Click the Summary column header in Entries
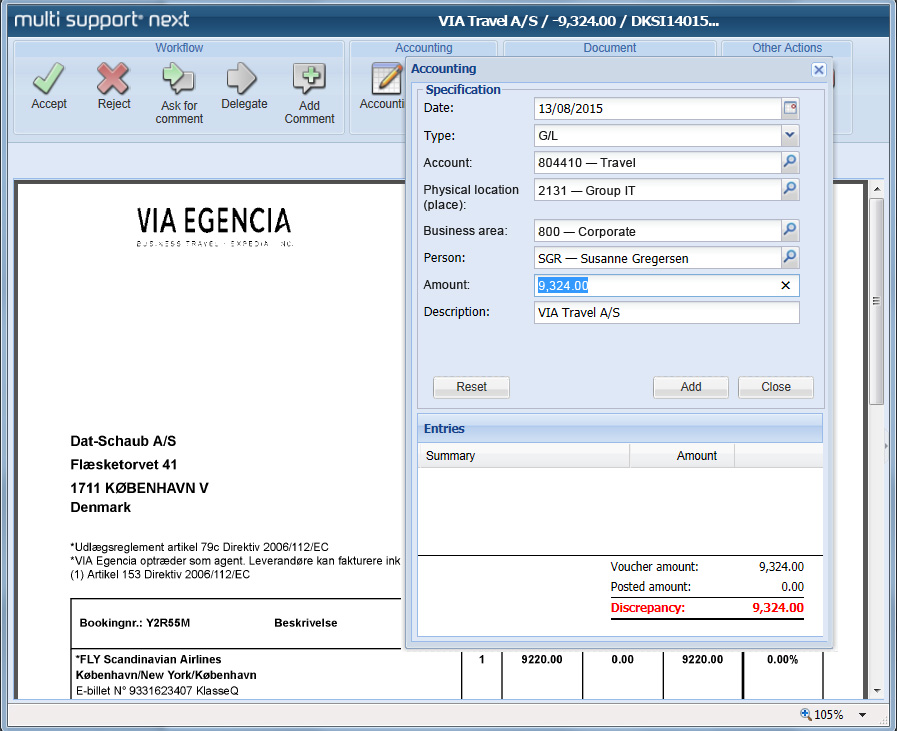 [523, 455]
